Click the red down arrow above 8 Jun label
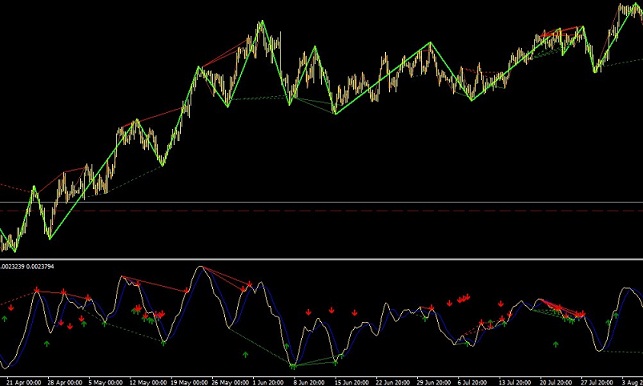The image size is (643, 386). pyautogui.click(x=308, y=312)
